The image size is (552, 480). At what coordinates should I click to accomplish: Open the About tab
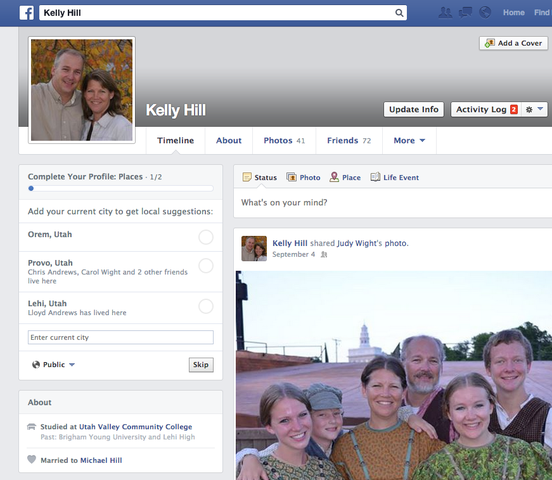228,141
